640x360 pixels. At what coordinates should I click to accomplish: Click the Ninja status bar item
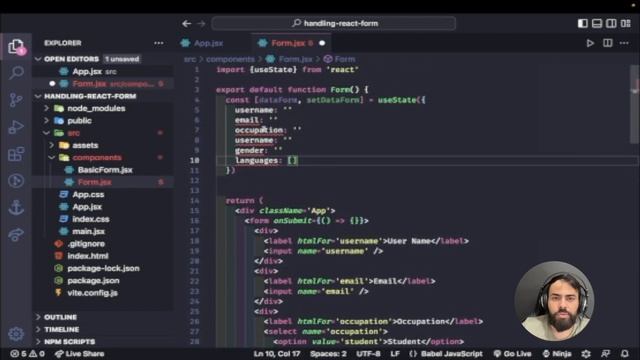coord(557,354)
